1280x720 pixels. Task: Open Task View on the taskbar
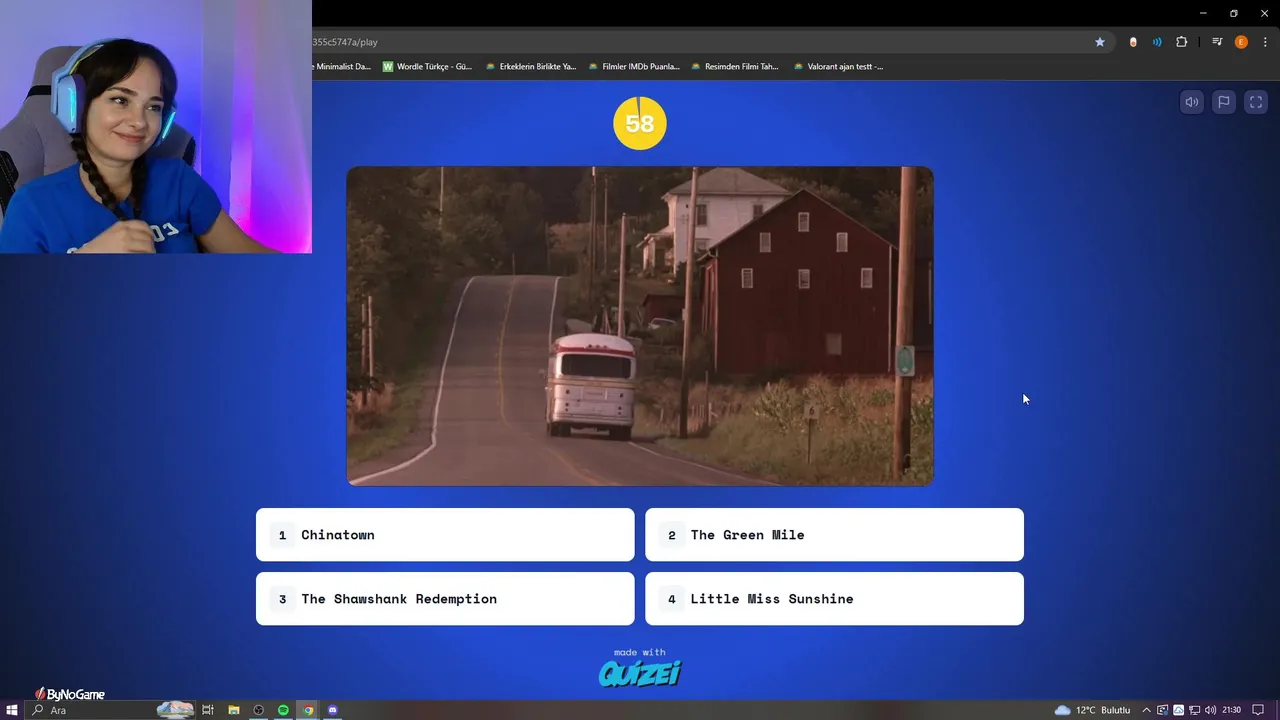point(208,710)
